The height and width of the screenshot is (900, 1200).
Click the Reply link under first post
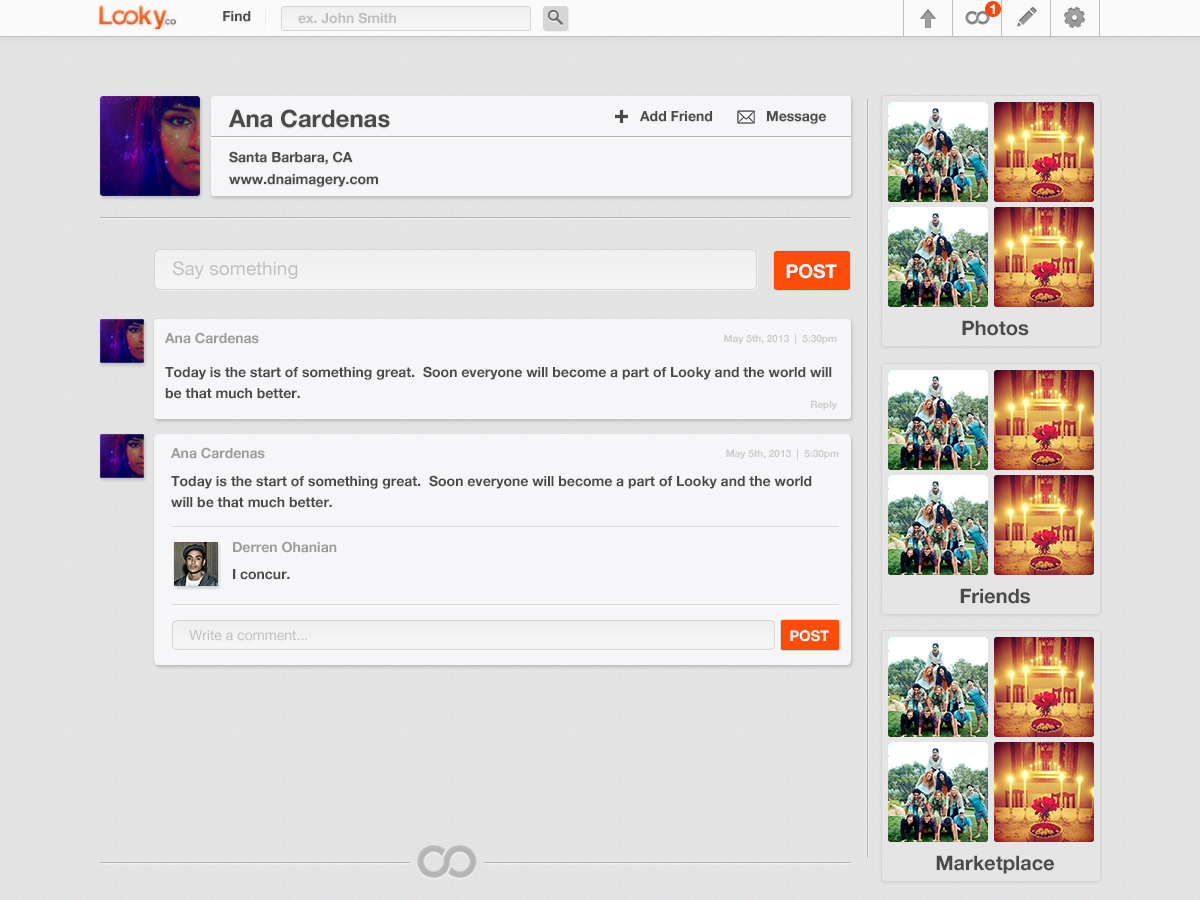coord(824,405)
